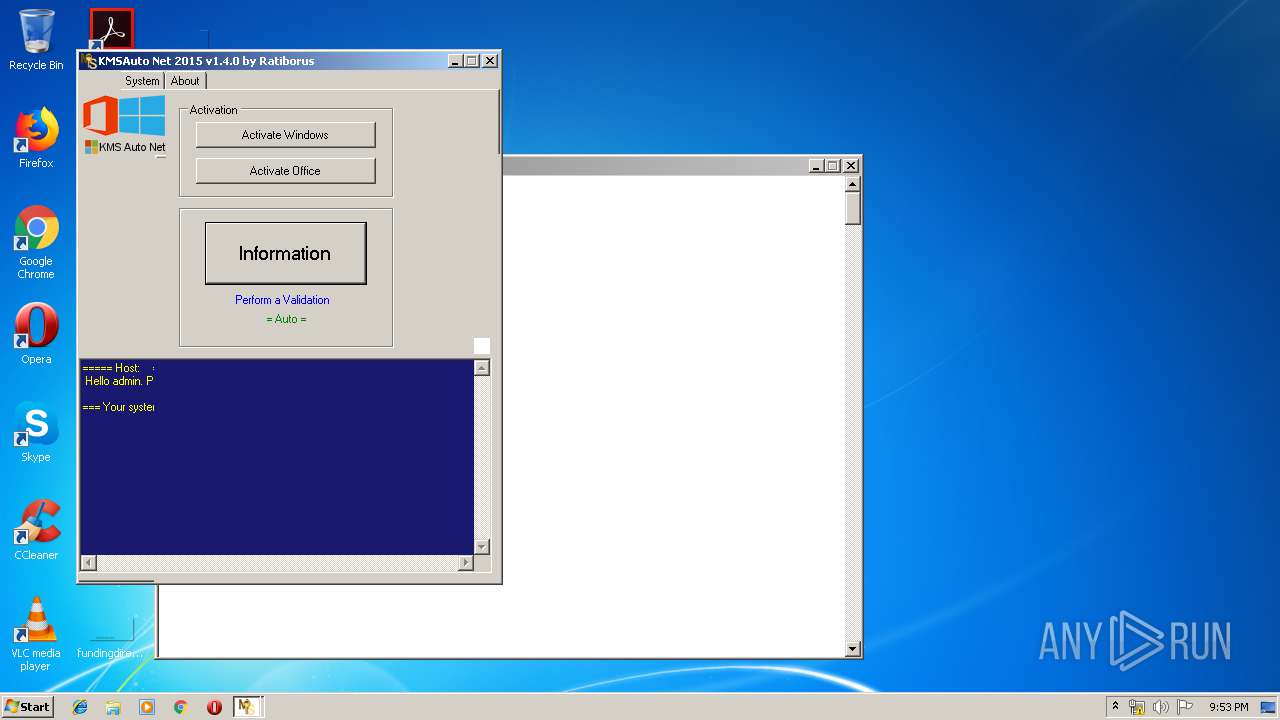
Task: Click the Office logo in KMSAuto
Action: pos(100,116)
